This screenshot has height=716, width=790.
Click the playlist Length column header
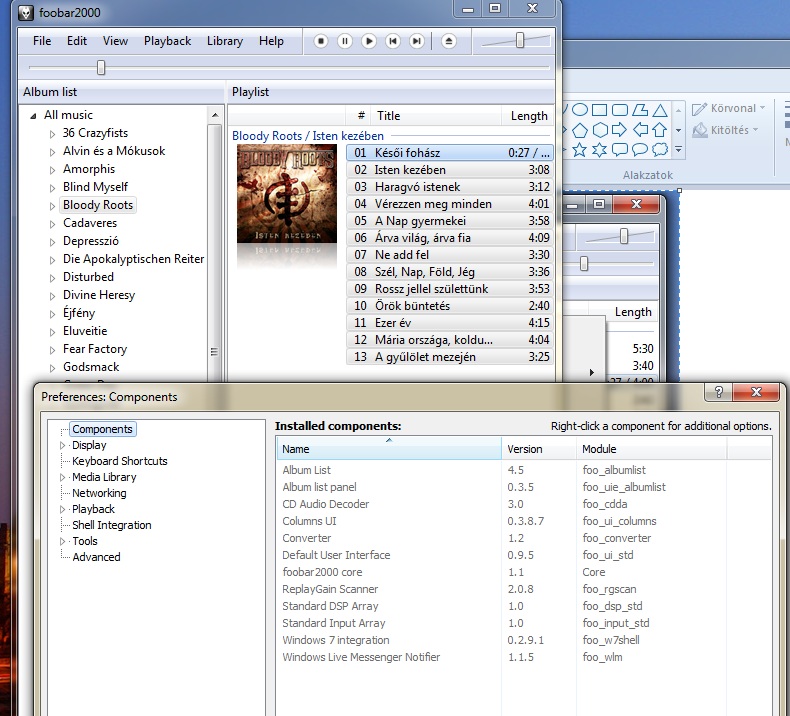[527, 116]
